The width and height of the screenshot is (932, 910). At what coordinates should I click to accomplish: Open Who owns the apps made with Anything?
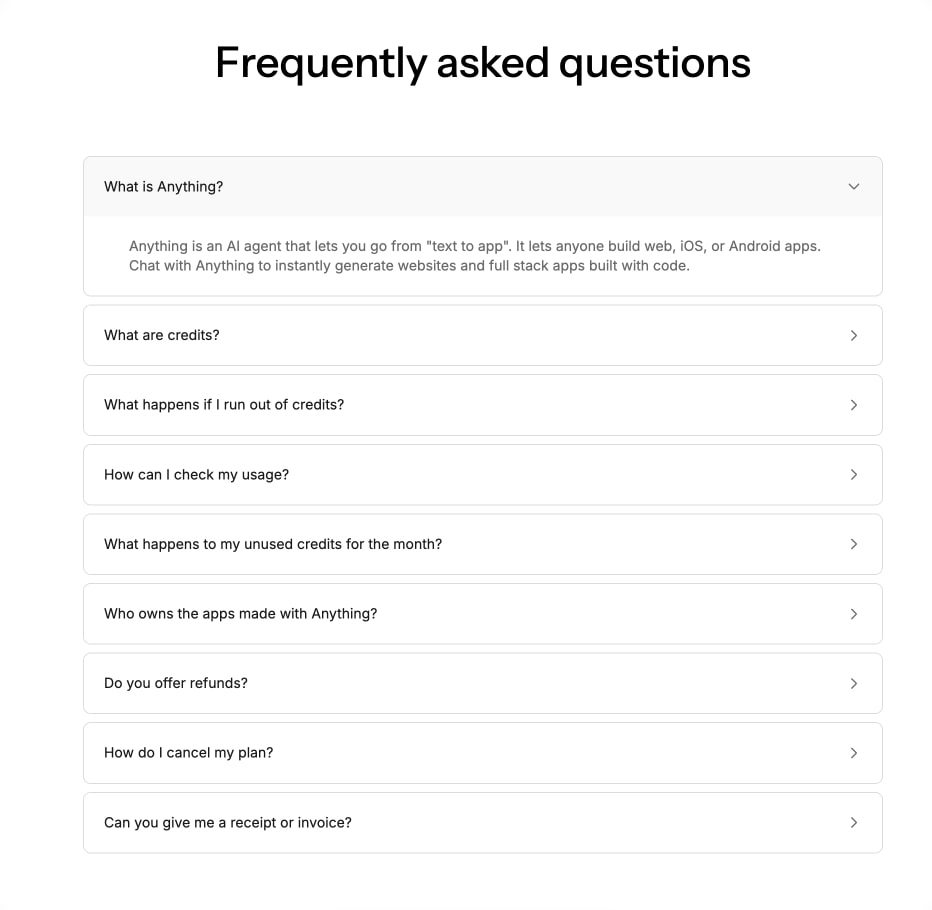(483, 613)
